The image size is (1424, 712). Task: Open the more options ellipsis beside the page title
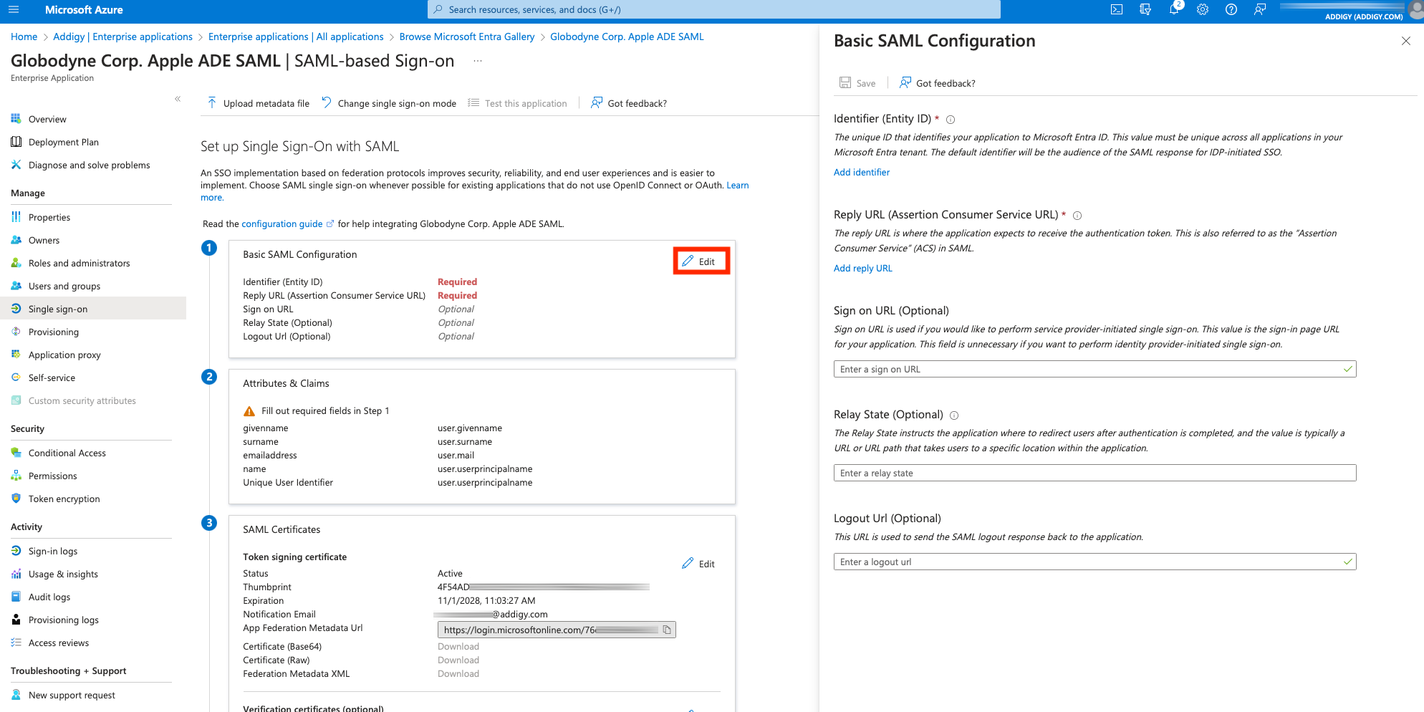click(x=478, y=61)
